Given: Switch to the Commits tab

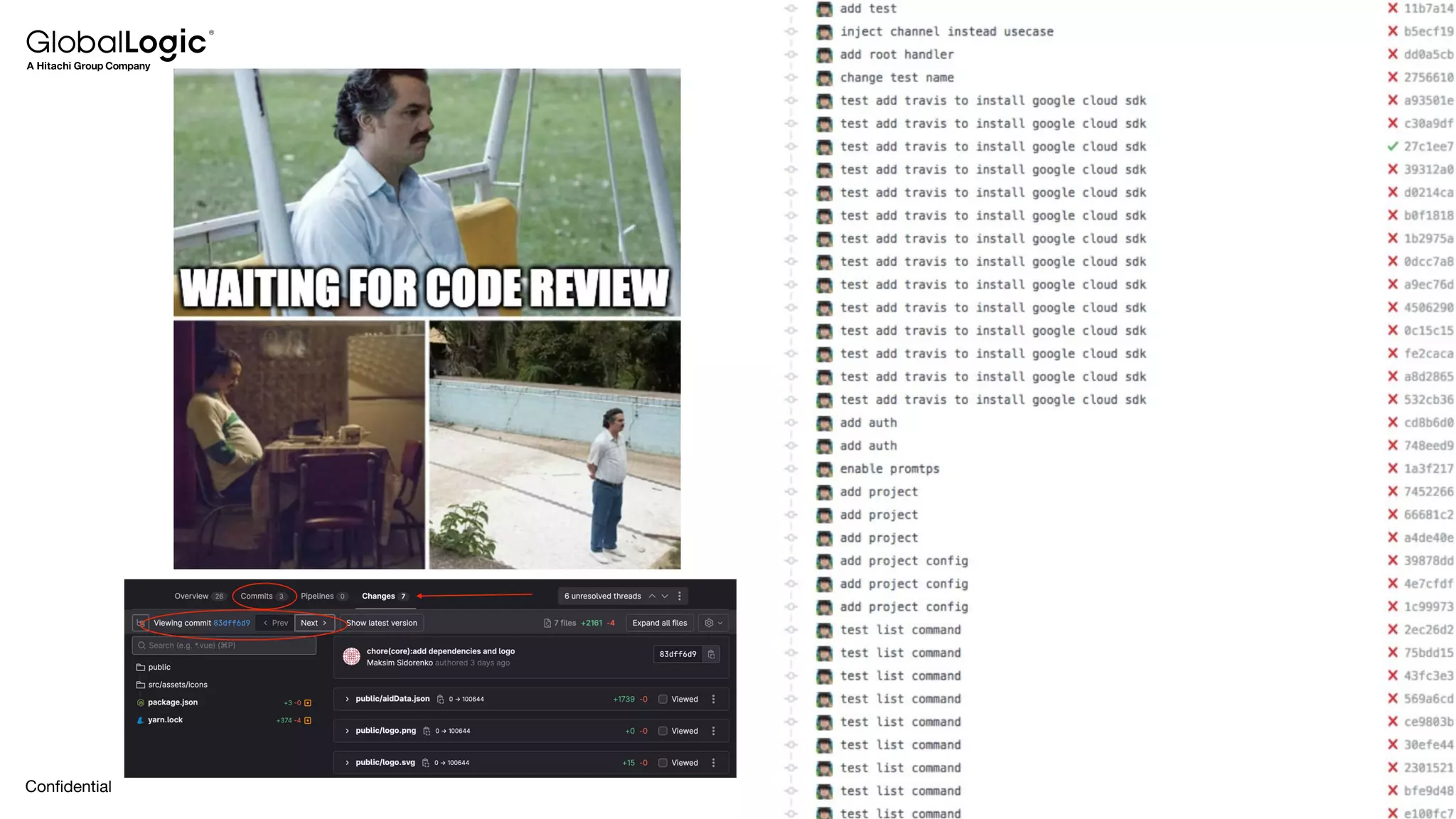Looking at the screenshot, I should click(x=257, y=596).
